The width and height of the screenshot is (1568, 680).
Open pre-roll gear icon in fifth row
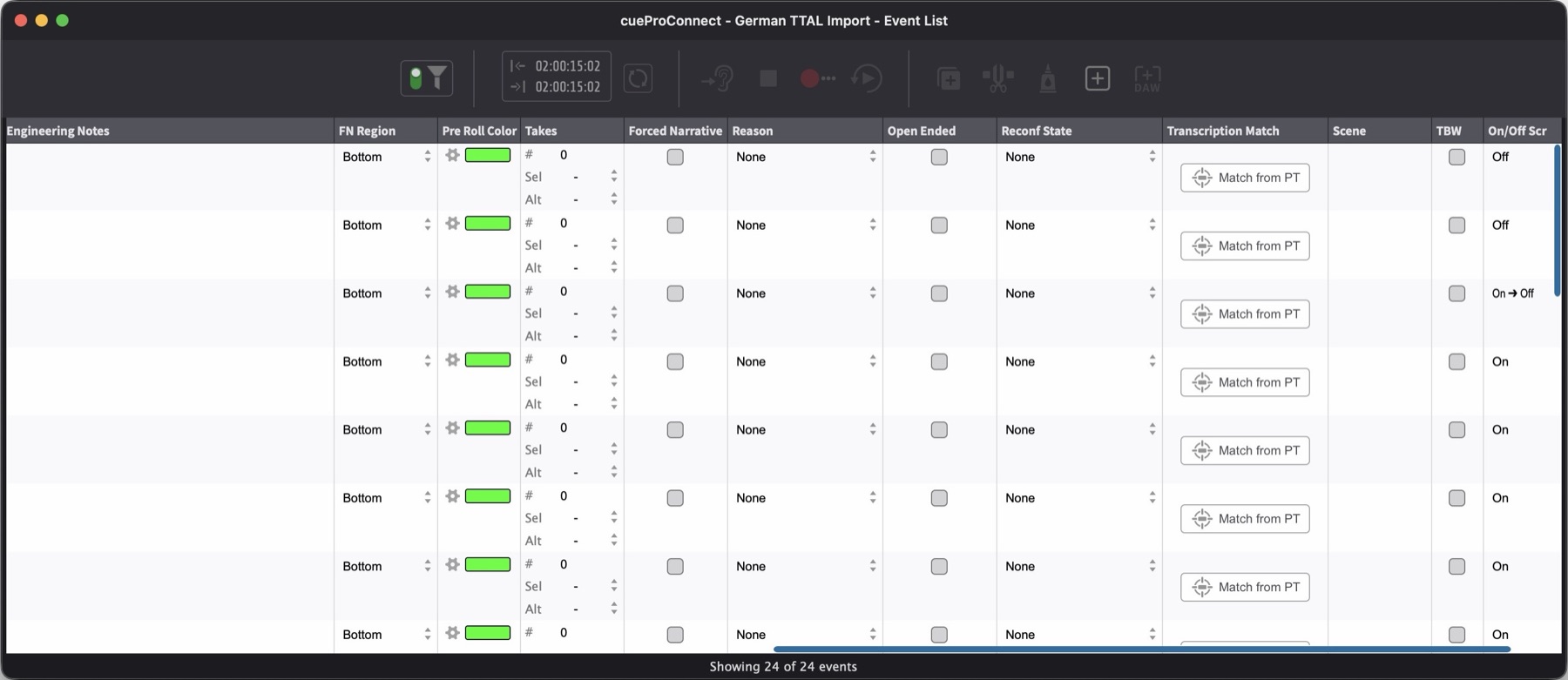coord(452,428)
